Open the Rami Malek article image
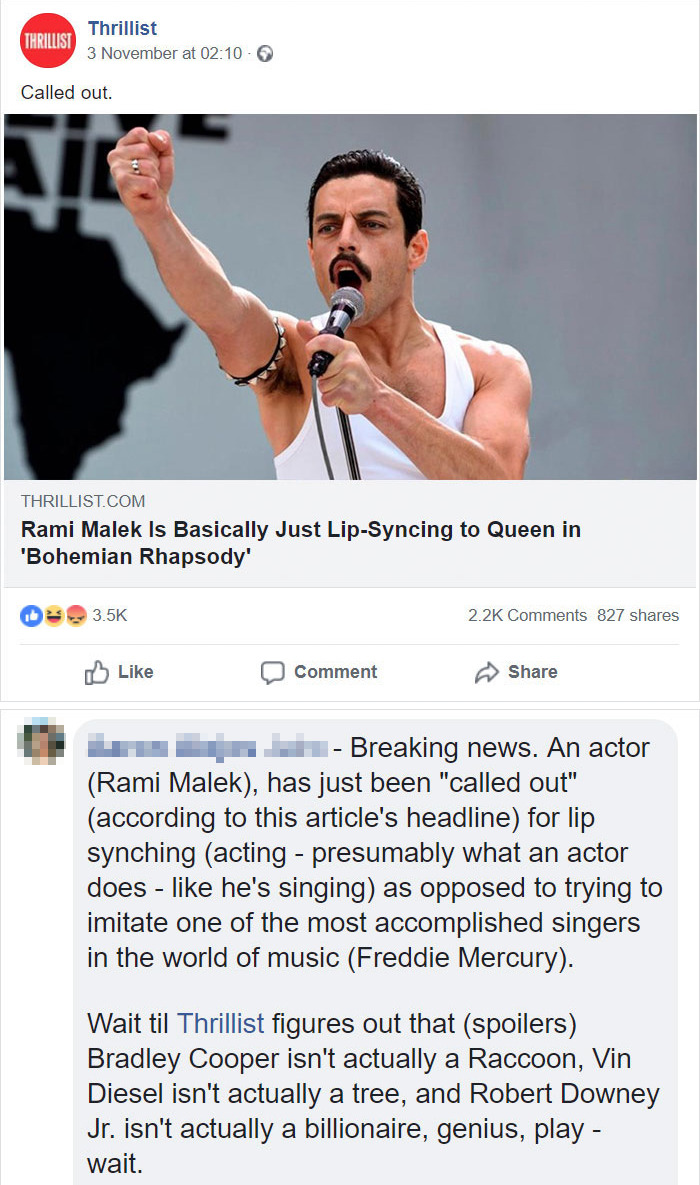Image resolution: width=700 pixels, height=1185 pixels. [350, 297]
